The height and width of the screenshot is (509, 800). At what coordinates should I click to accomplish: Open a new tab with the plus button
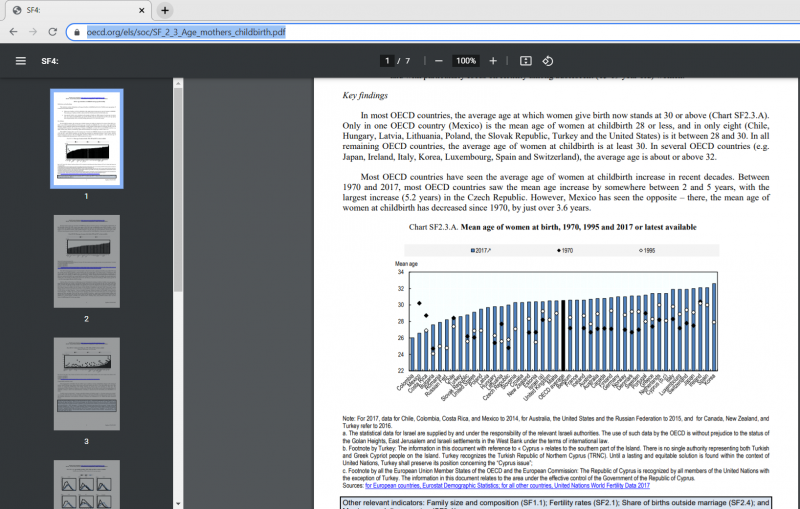[165, 10]
